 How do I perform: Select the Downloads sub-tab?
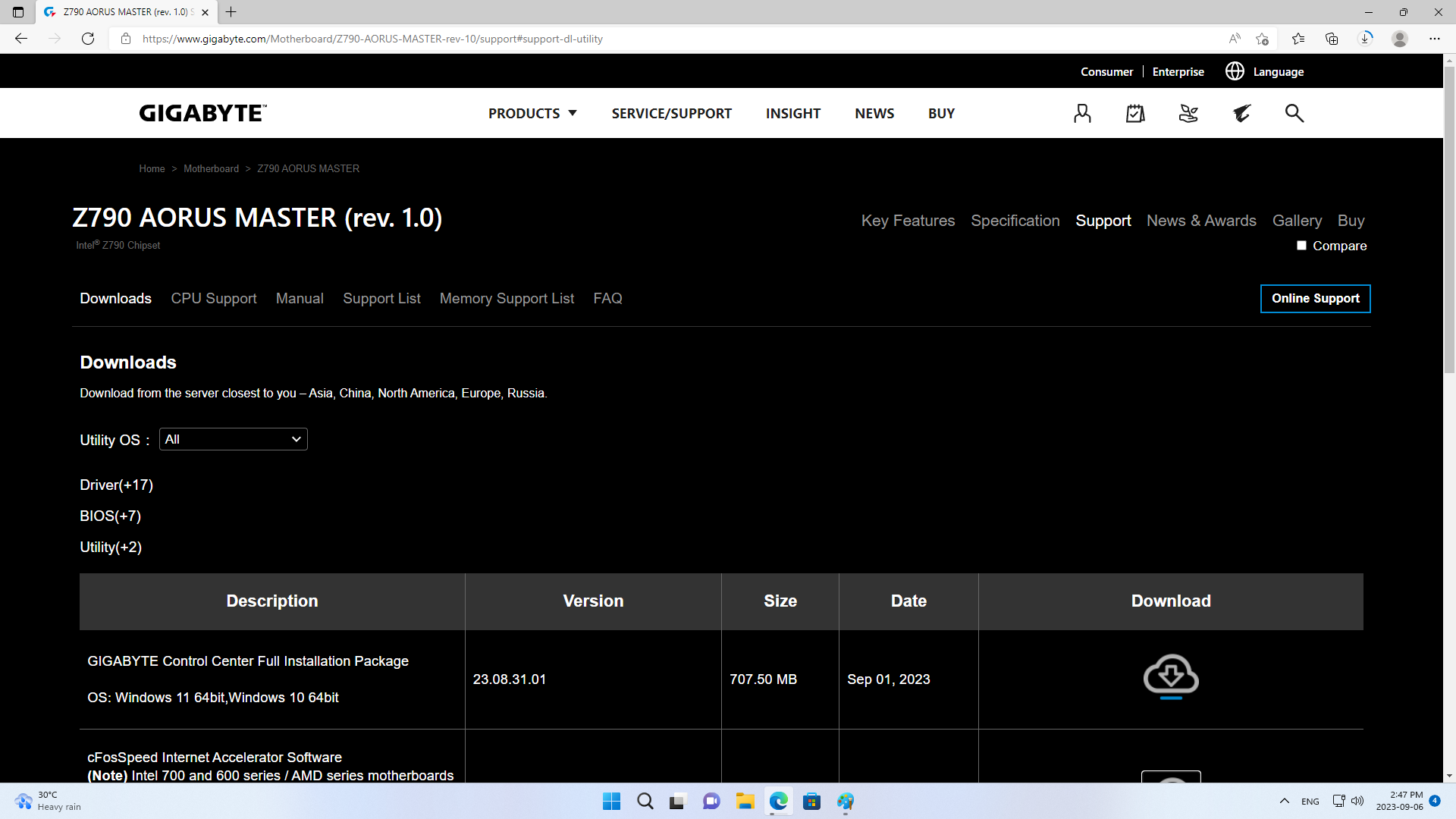tap(116, 299)
